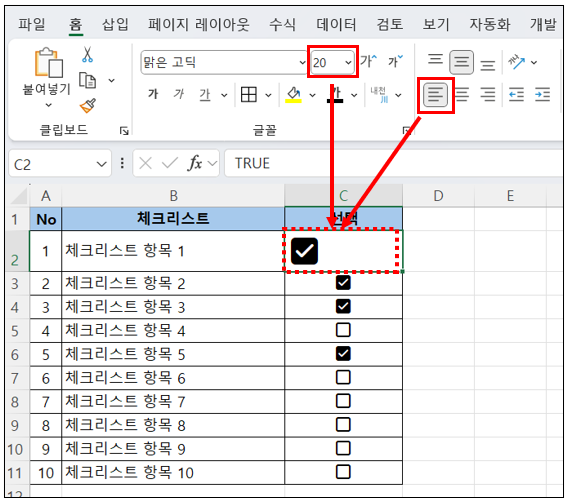Click the Cut scissors icon
This screenshot has width=567, height=498.
[x=87, y=55]
